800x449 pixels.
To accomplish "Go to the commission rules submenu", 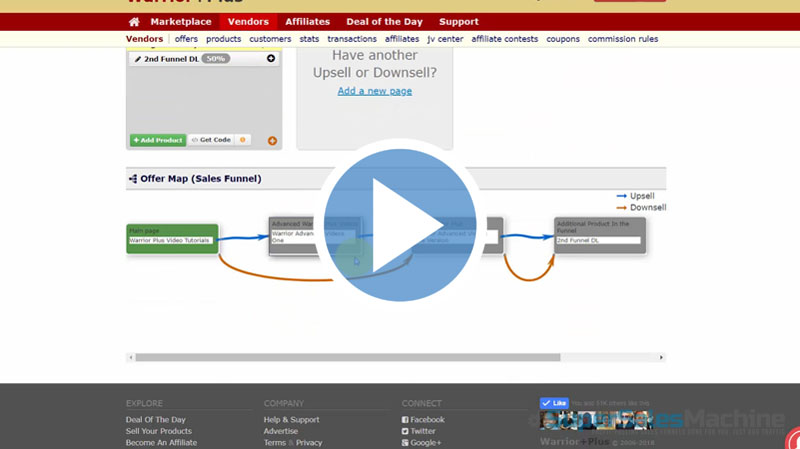I will (x=622, y=39).
